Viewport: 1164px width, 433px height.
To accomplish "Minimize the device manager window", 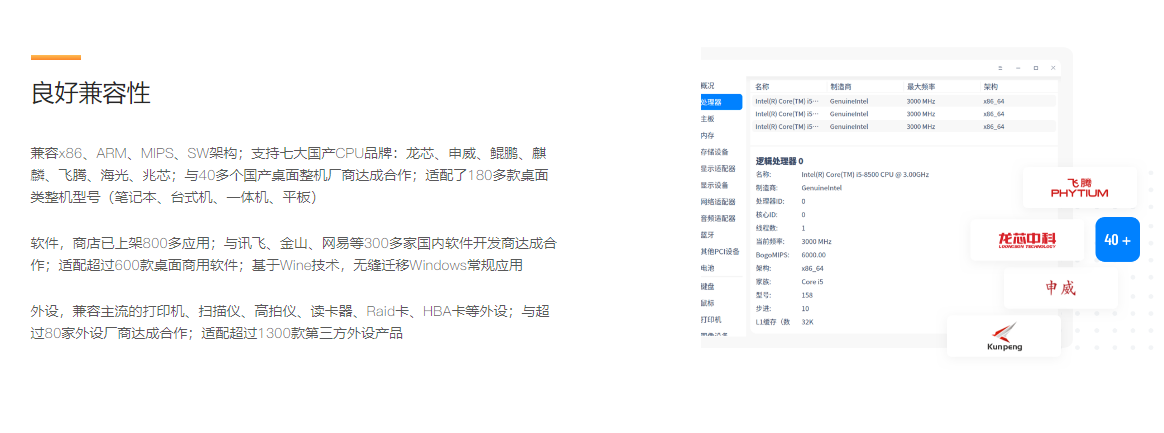I will tap(1019, 67).
